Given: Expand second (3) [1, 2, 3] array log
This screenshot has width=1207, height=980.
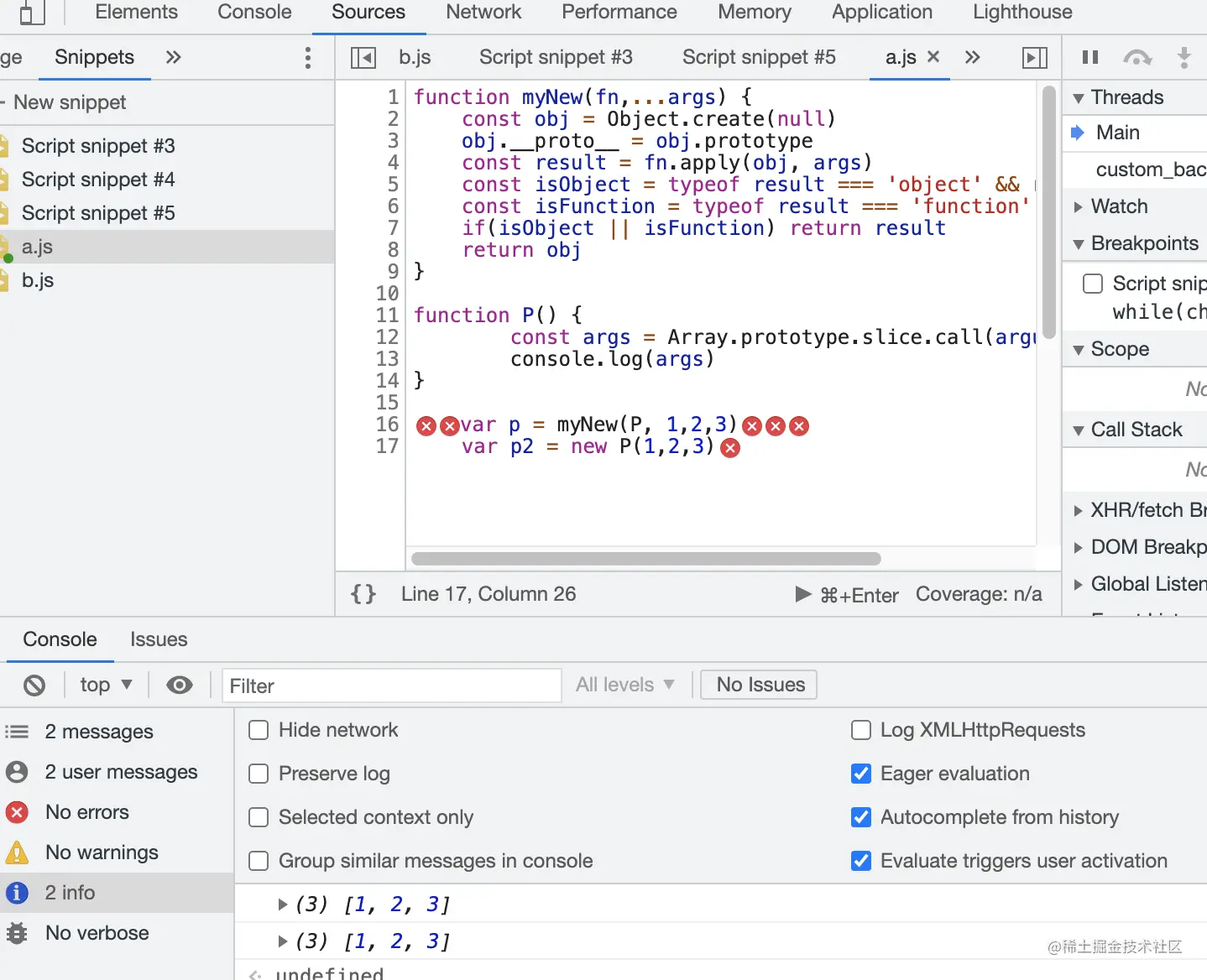Looking at the screenshot, I should coord(283,941).
